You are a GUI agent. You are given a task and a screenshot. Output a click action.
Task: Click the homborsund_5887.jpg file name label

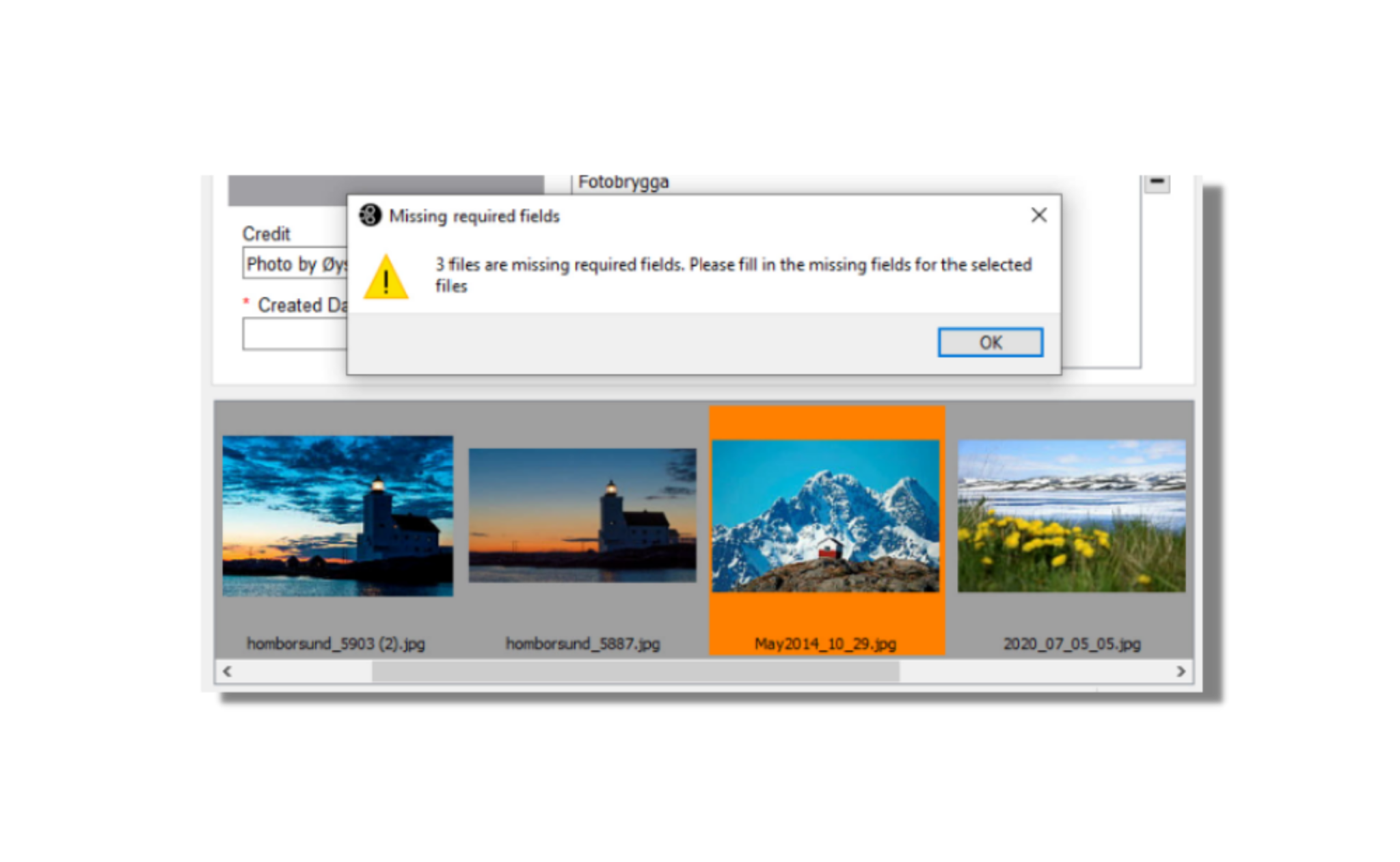pos(582,643)
